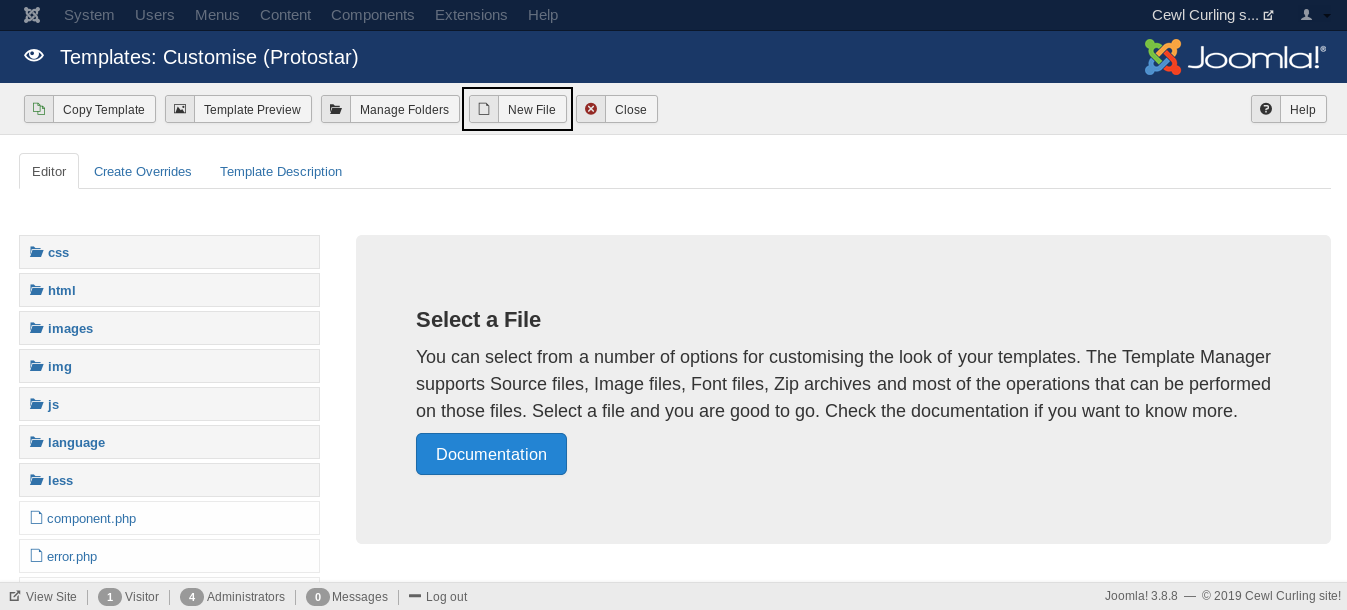Click the Template Preview image icon
Viewport: 1347px width, 610px height.
pyautogui.click(x=180, y=109)
